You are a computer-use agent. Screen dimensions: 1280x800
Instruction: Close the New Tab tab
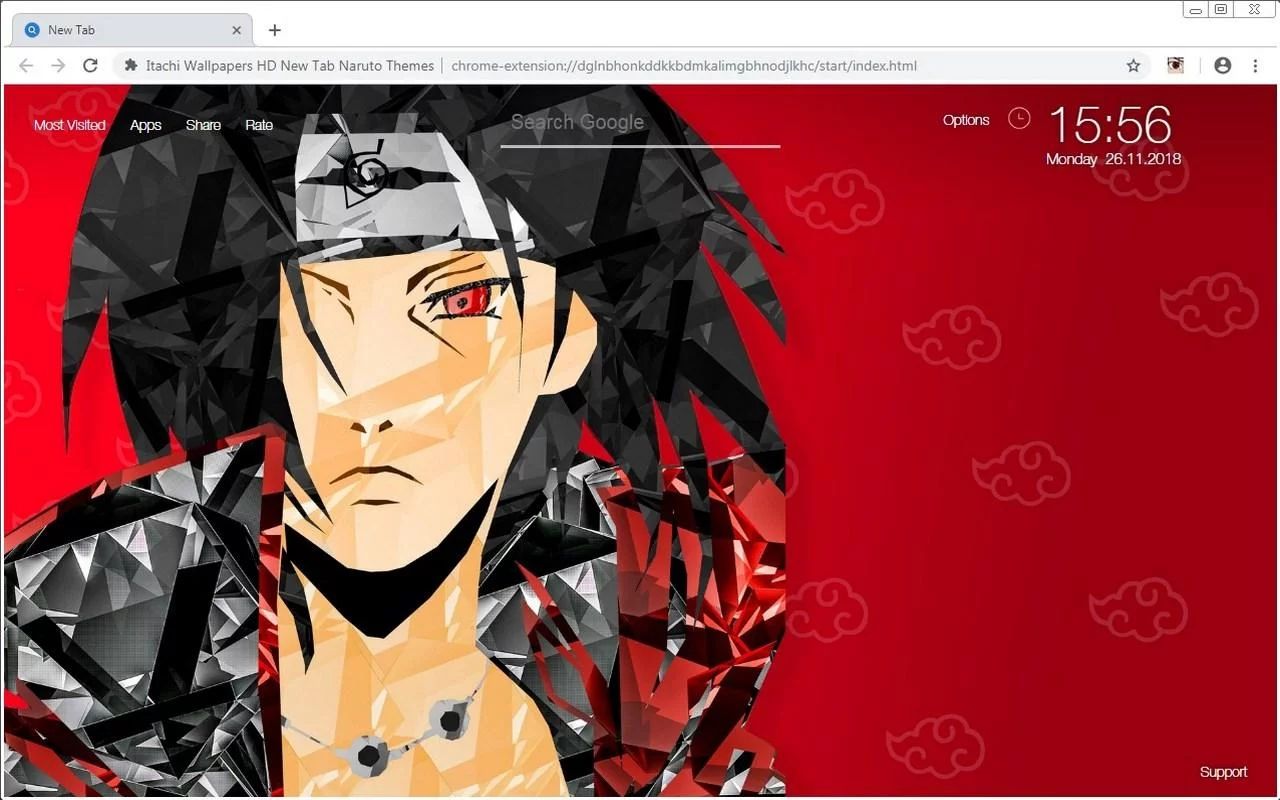[237, 30]
